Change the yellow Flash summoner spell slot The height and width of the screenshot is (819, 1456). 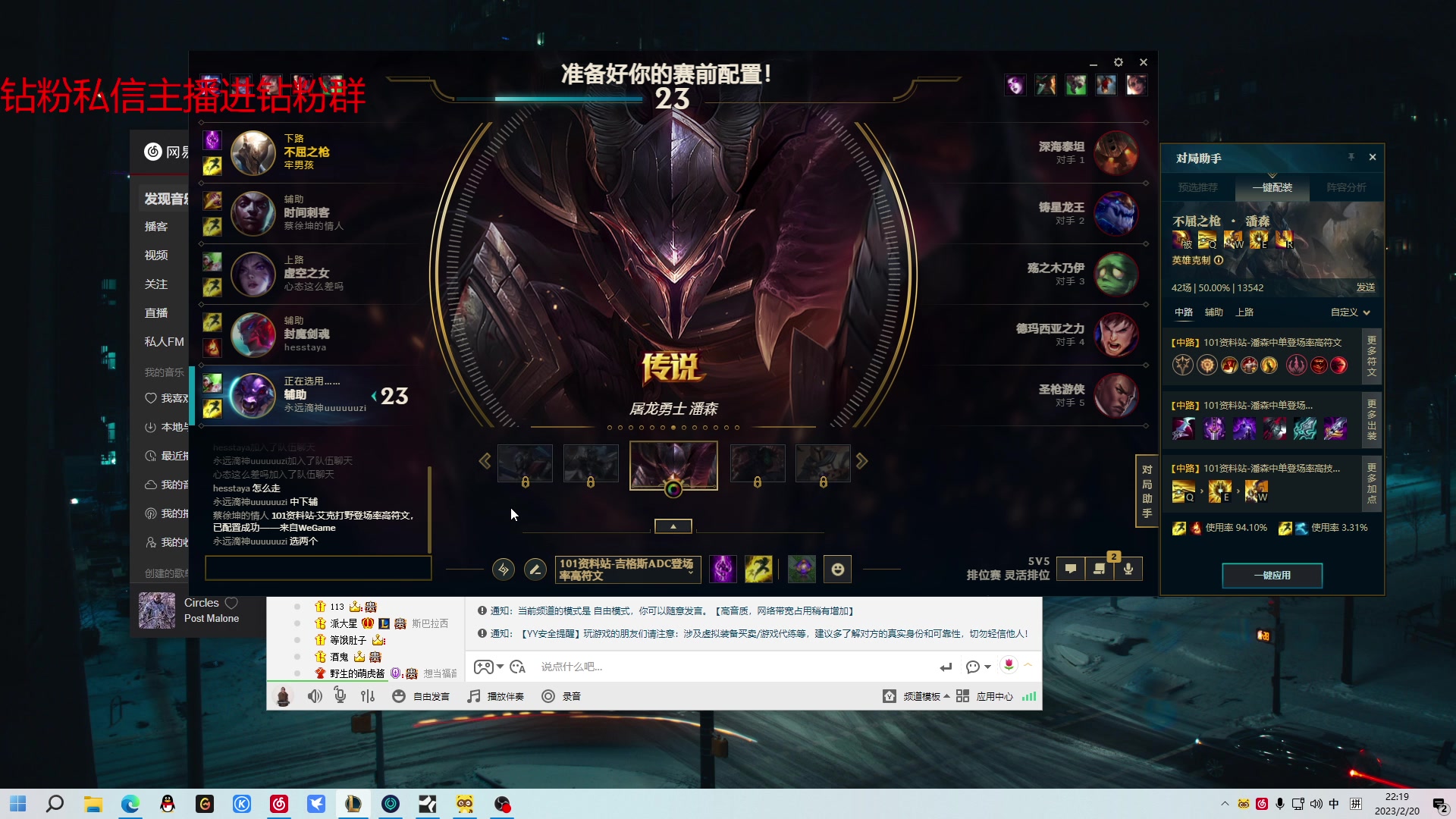click(x=758, y=569)
